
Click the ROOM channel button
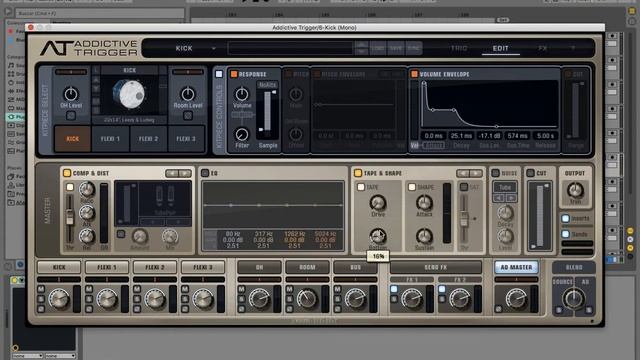pyautogui.click(x=307, y=267)
